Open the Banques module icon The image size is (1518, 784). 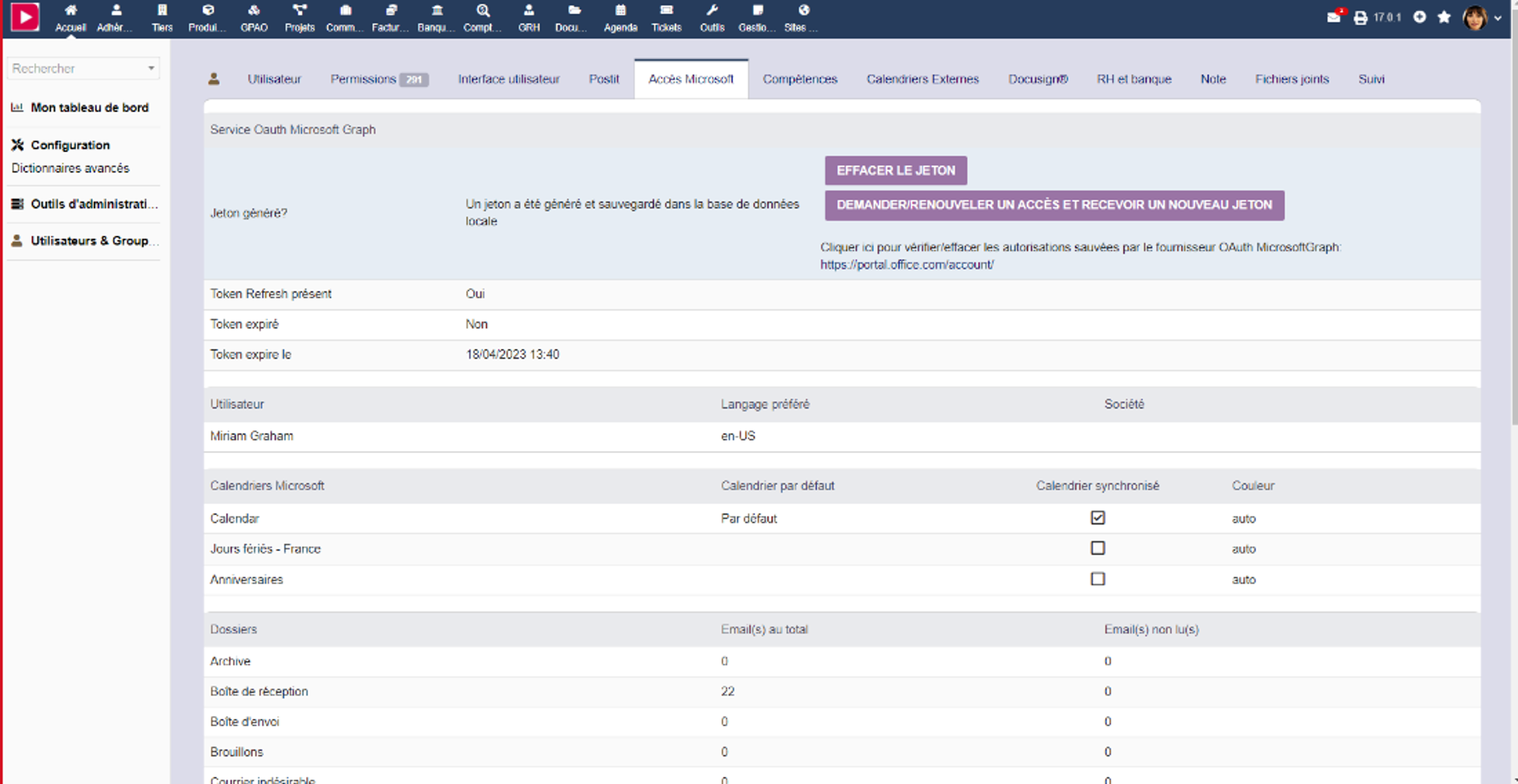(437, 10)
